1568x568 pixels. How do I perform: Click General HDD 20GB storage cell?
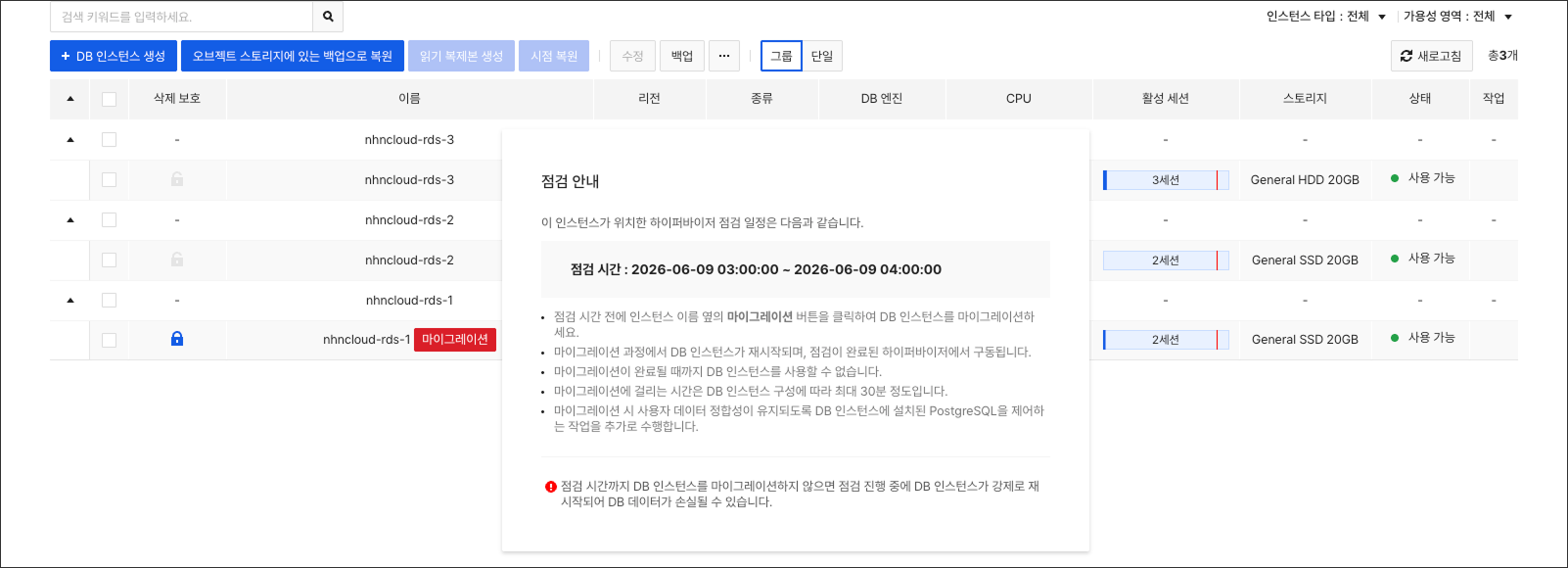click(1305, 180)
